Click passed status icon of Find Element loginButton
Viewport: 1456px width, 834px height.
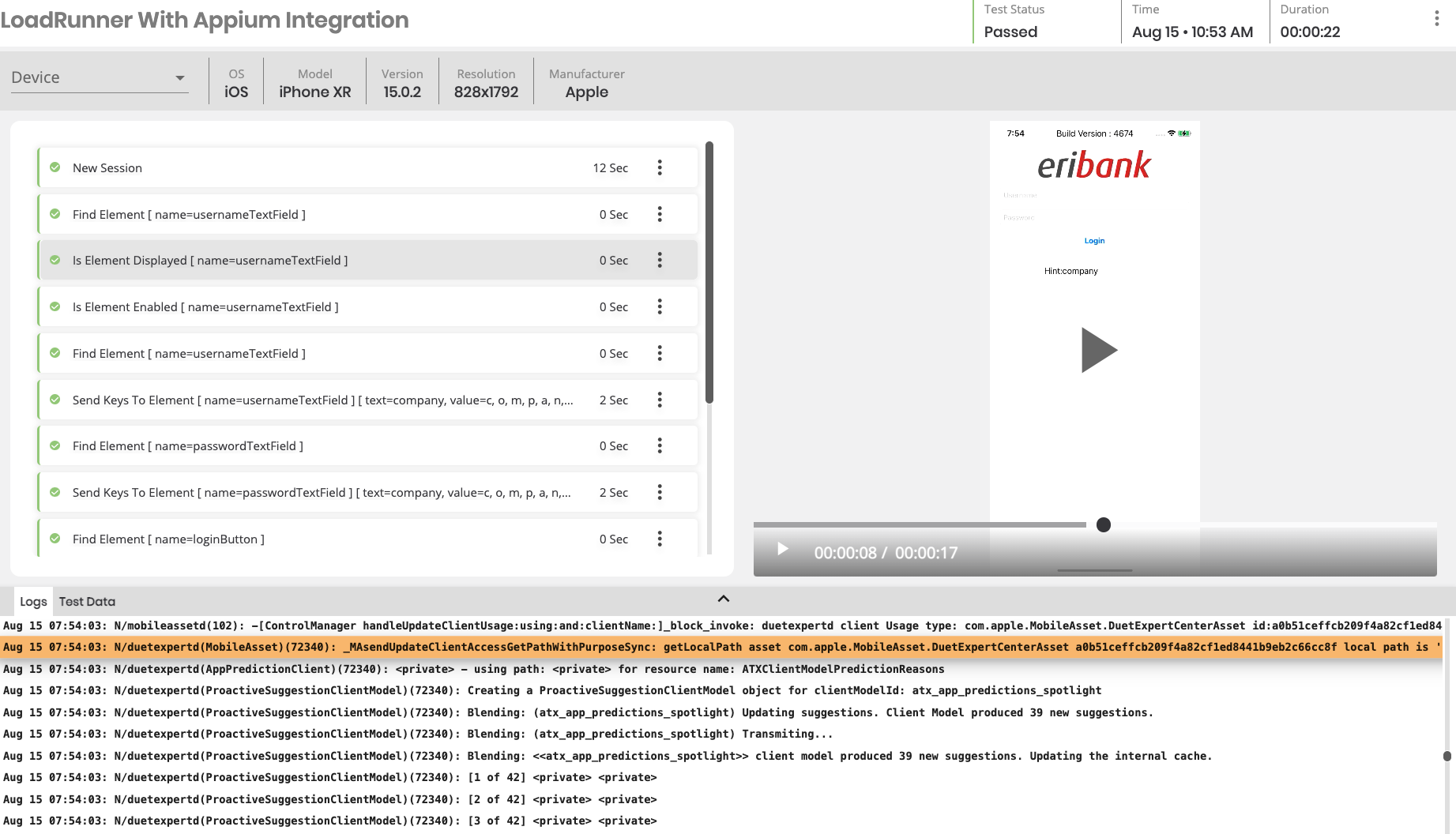point(55,539)
